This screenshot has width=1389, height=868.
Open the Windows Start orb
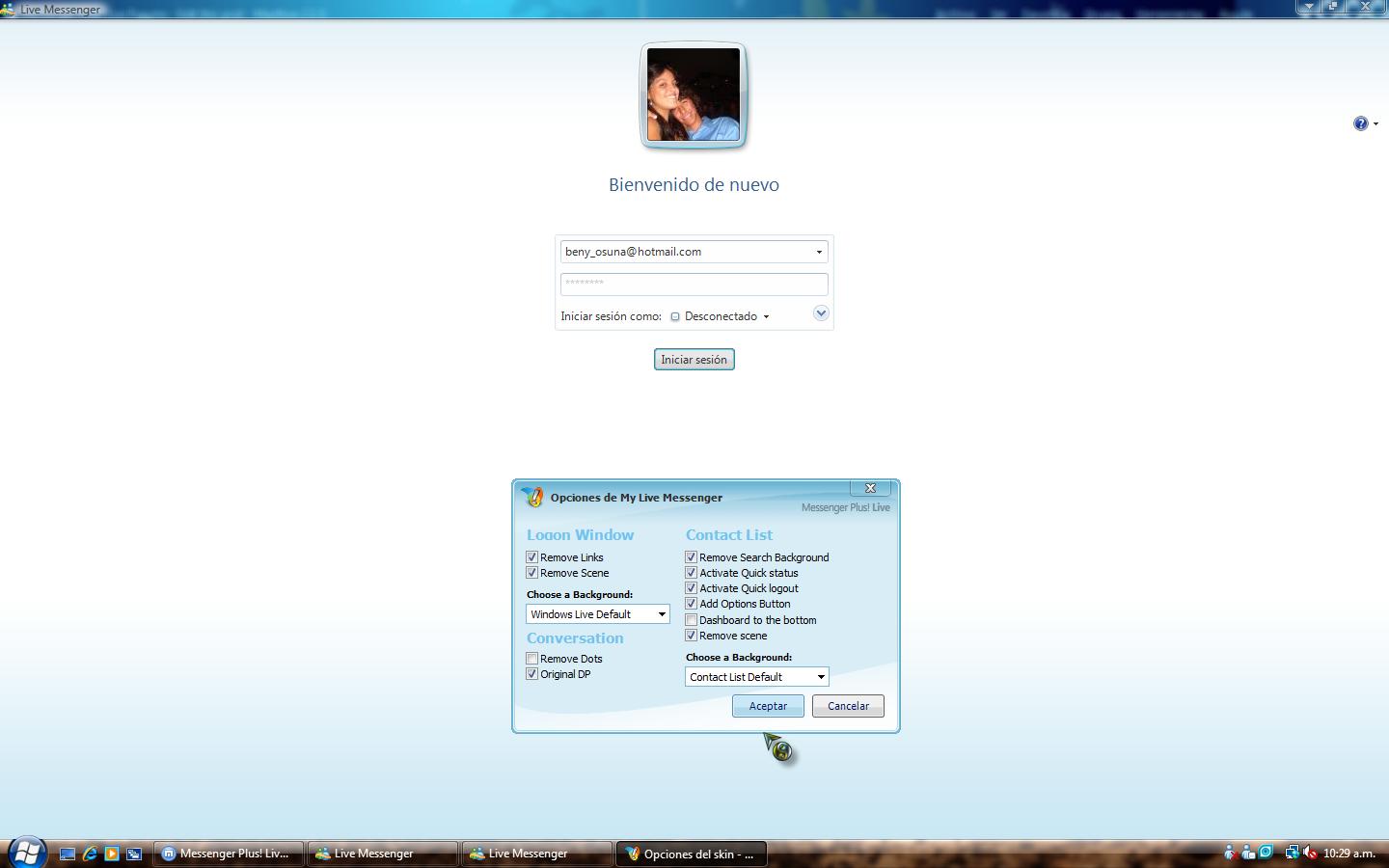point(26,853)
